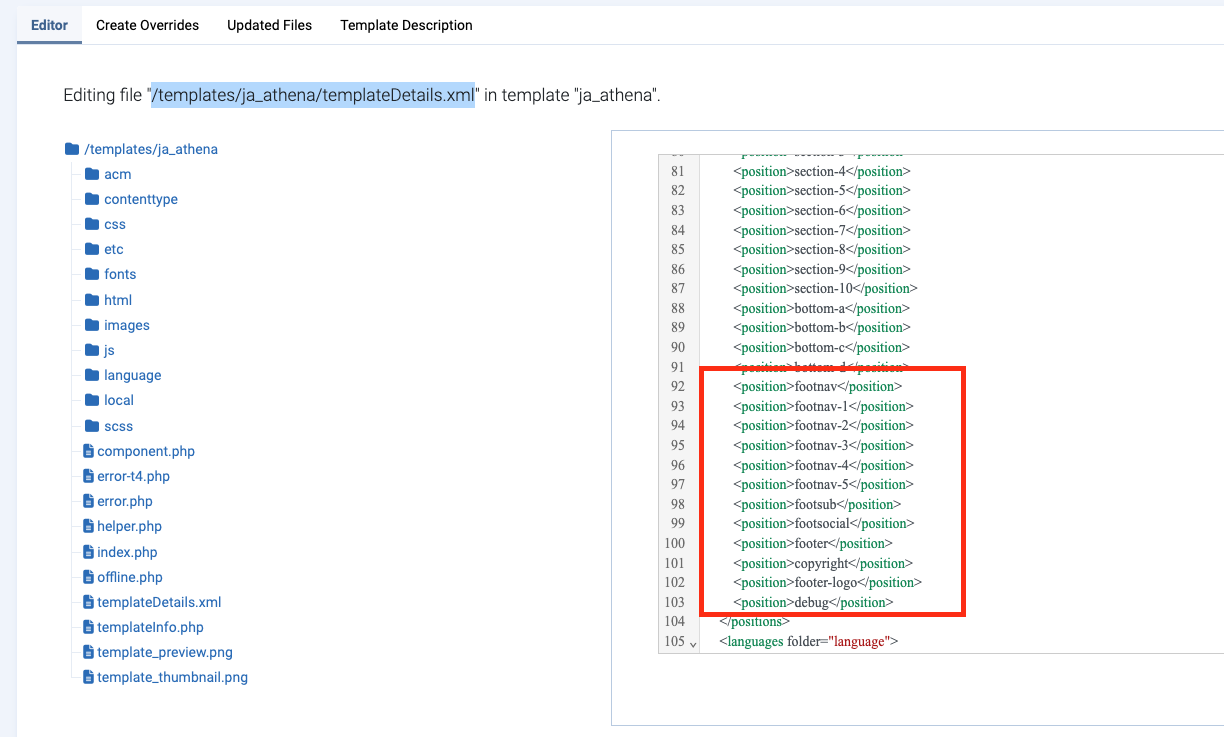Click the images folder icon
The height and width of the screenshot is (737, 1224).
click(x=92, y=325)
